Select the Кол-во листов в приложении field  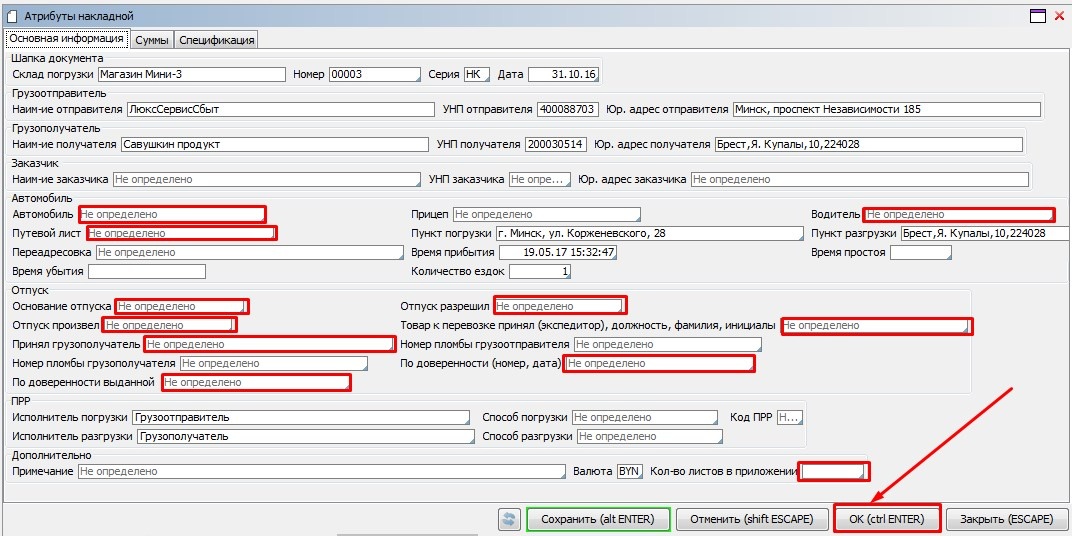tap(832, 471)
